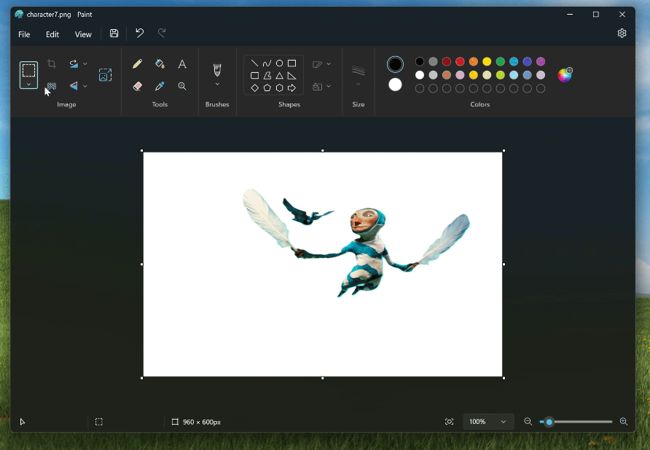The height and width of the screenshot is (450, 650).
Task: Select the square Rectangle shape in top row
Action: coord(292,63)
